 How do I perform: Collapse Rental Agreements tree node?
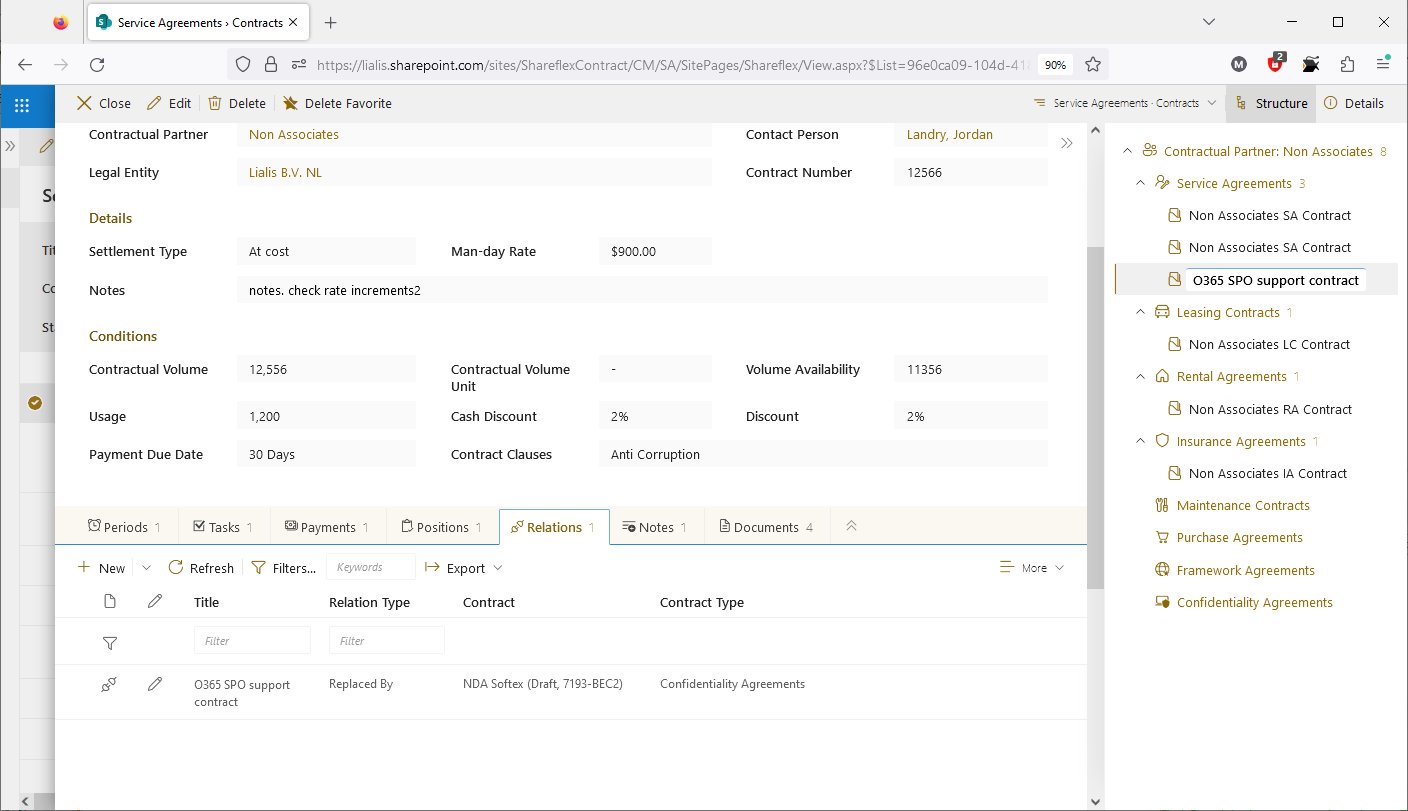(1140, 376)
